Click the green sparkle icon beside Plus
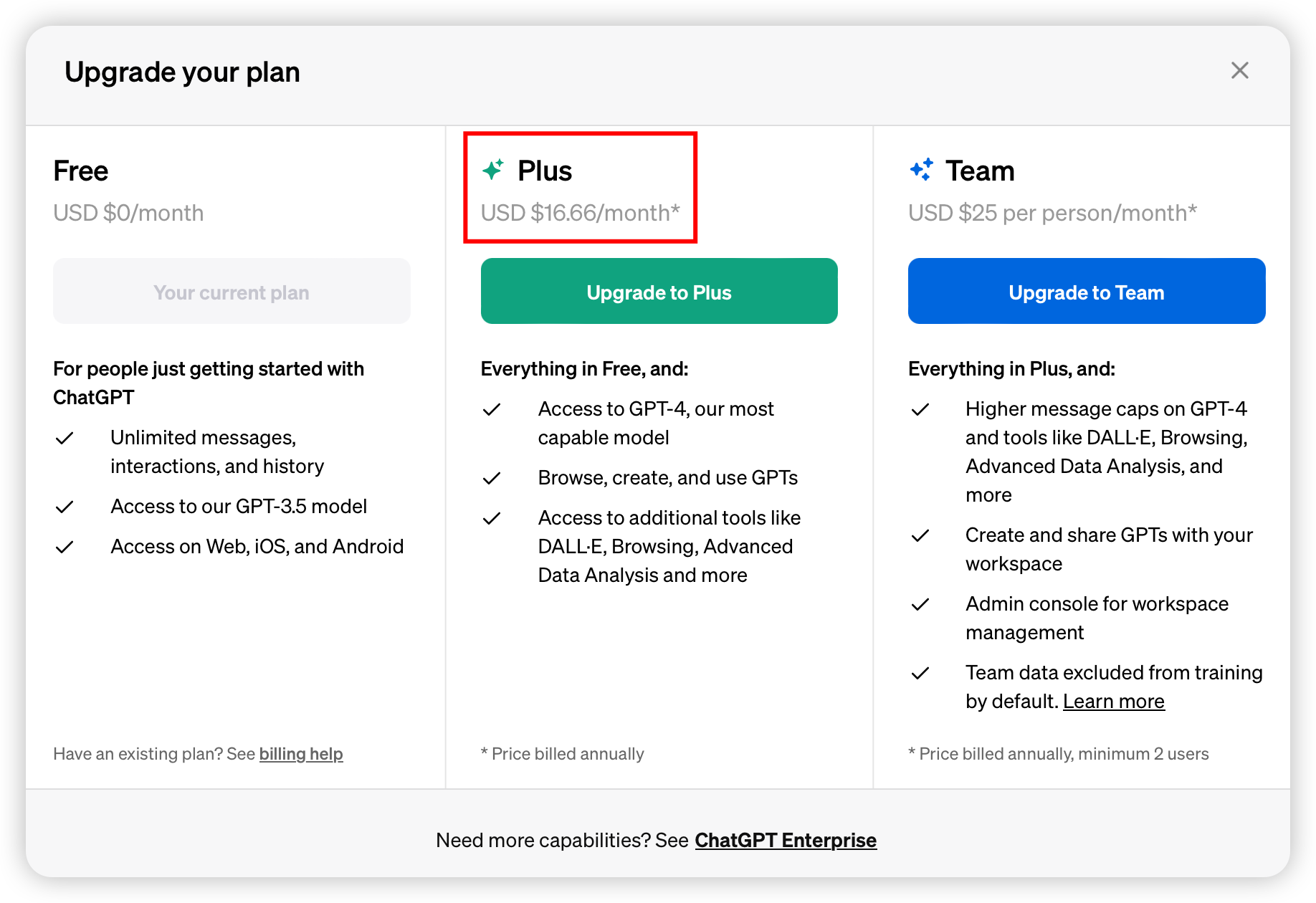The height and width of the screenshot is (903, 1316). click(x=493, y=170)
